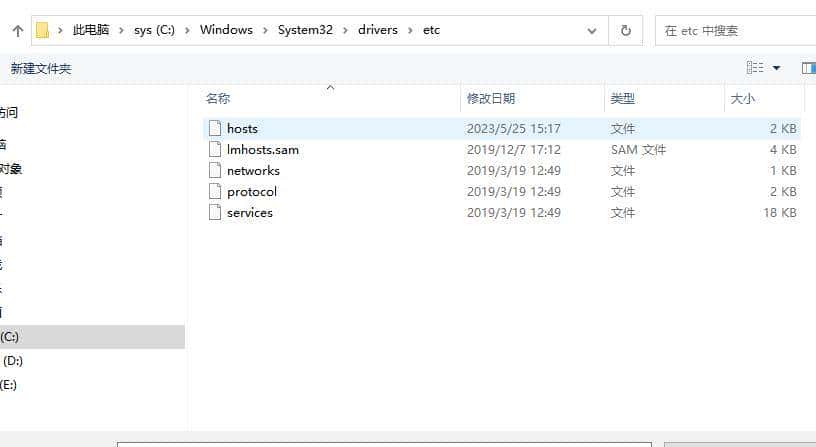816x447 pixels.
Task: Click lmhosts.sam size 4 KB
Action: click(x=783, y=150)
